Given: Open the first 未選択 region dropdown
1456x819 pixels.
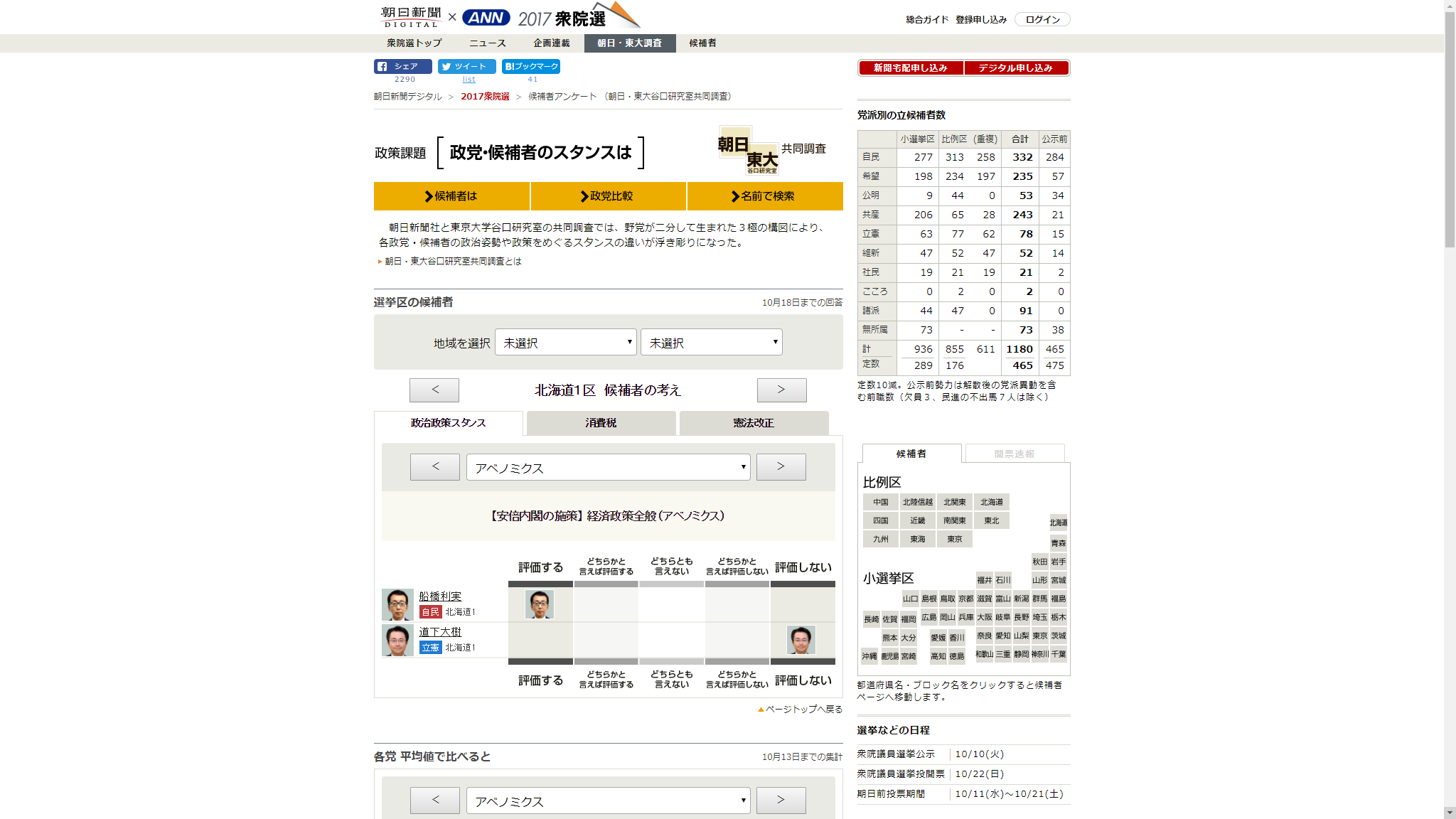Looking at the screenshot, I should 566,343.
